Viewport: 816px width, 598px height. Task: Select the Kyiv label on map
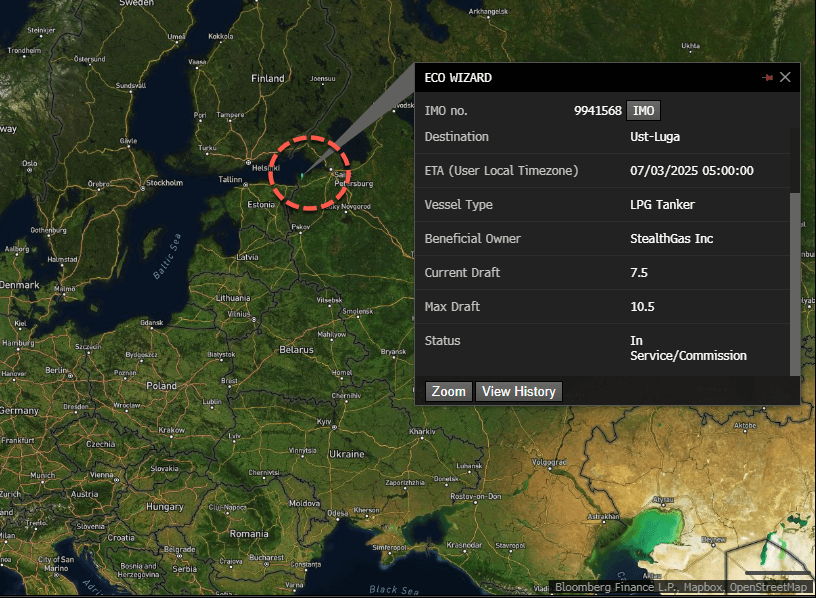324,421
